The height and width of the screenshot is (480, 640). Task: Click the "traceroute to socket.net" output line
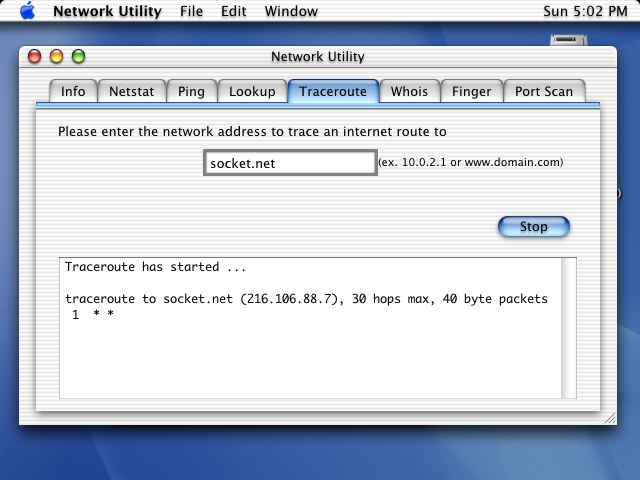(306, 299)
